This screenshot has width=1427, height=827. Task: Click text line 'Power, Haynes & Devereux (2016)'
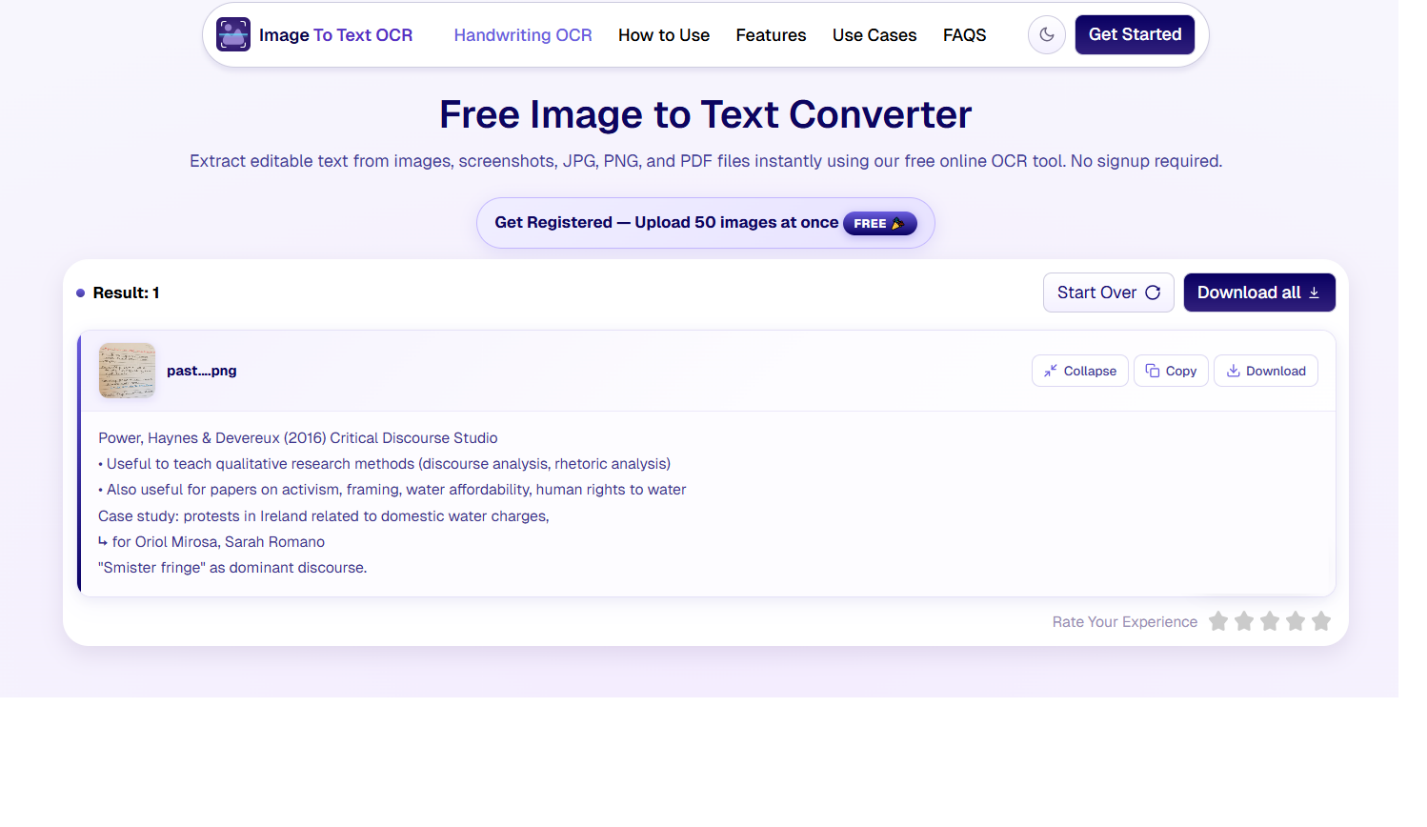coord(298,438)
